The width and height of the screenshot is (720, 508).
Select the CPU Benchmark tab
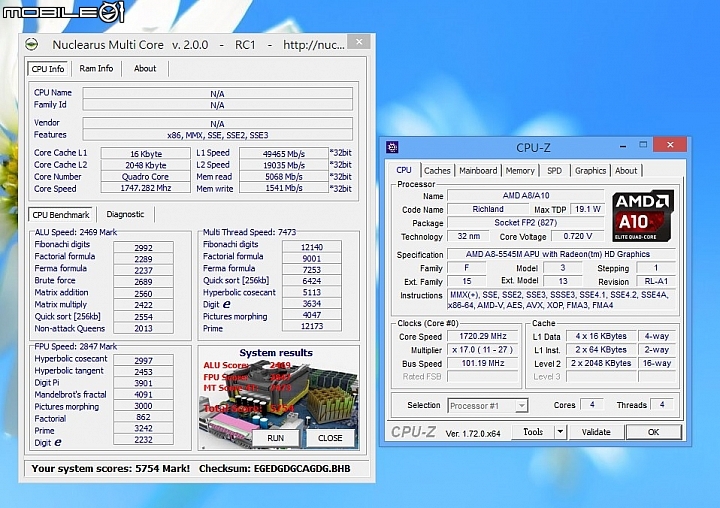point(61,214)
